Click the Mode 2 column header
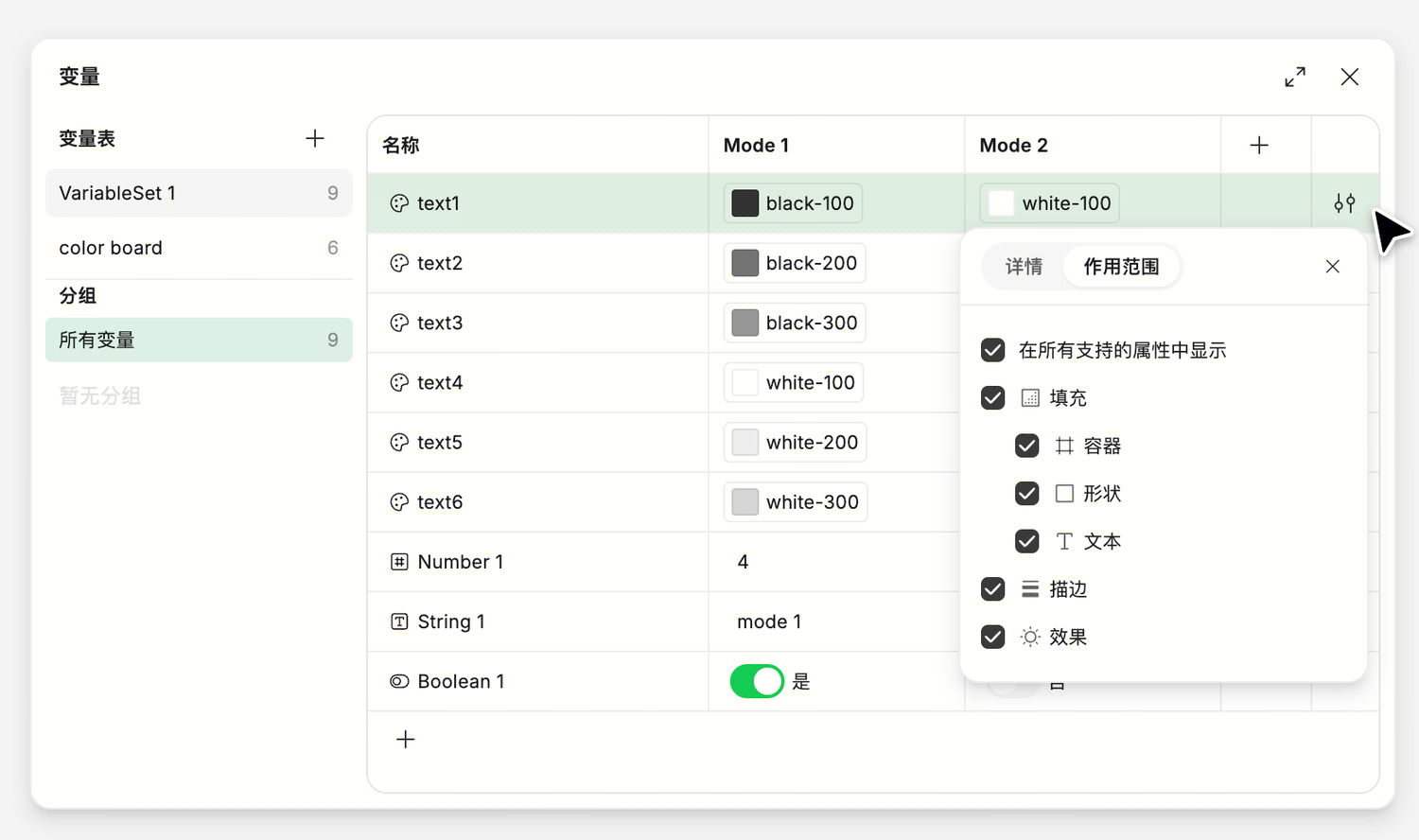Image resolution: width=1419 pixels, height=840 pixels. point(1013,146)
